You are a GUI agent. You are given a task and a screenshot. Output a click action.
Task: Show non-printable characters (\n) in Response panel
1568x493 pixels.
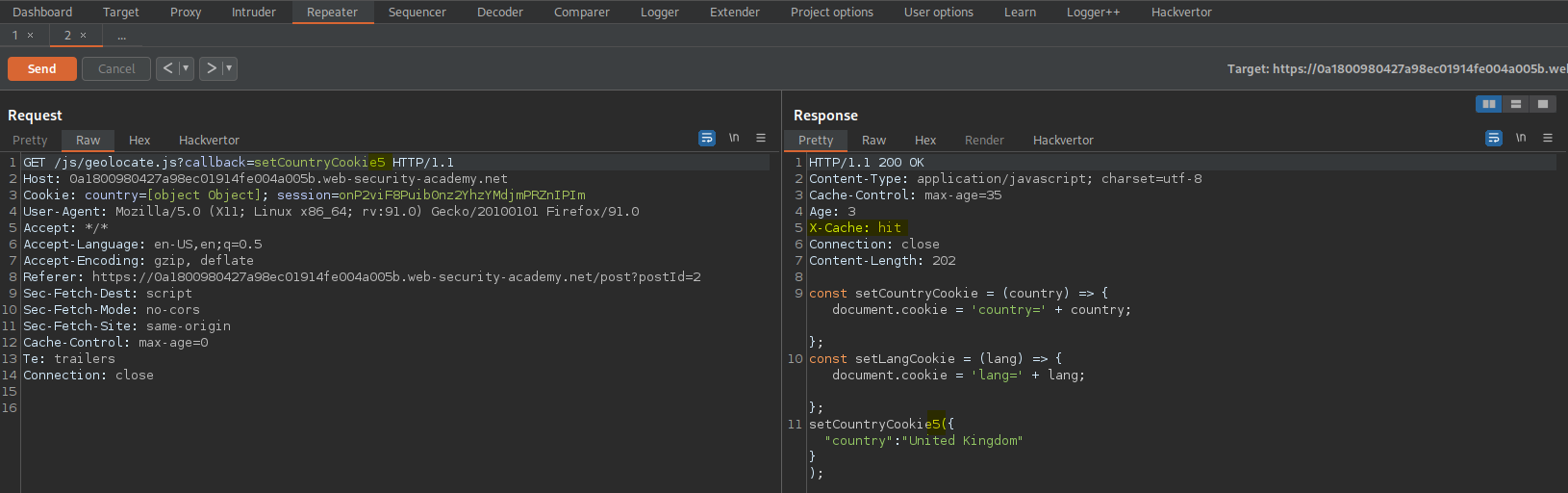(1521, 139)
